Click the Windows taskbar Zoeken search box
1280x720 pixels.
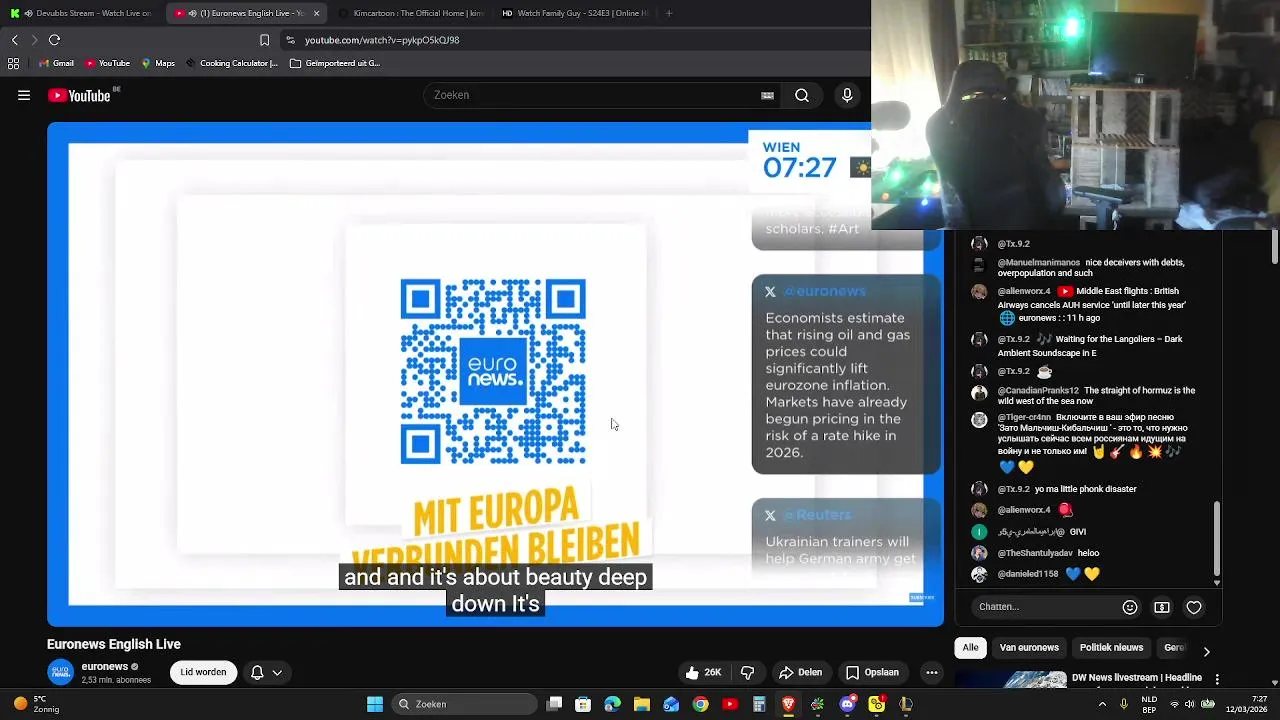pos(464,704)
